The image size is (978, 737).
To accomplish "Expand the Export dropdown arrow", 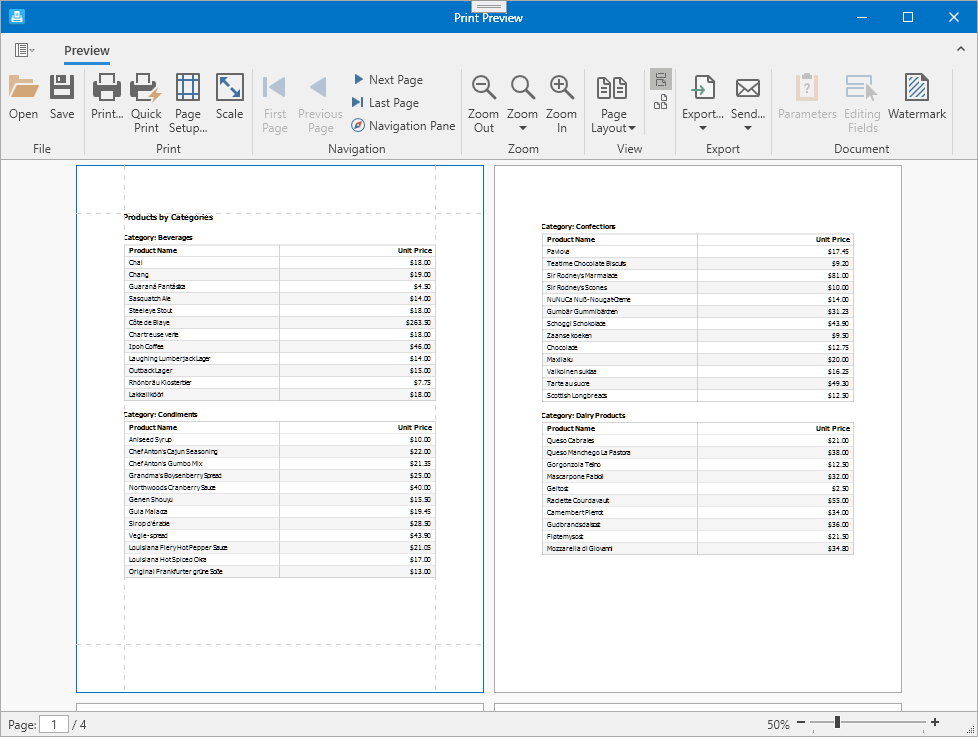I will (703, 128).
